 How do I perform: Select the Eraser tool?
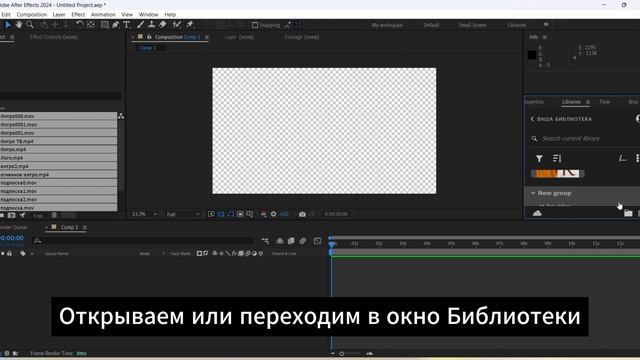(x=162, y=25)
